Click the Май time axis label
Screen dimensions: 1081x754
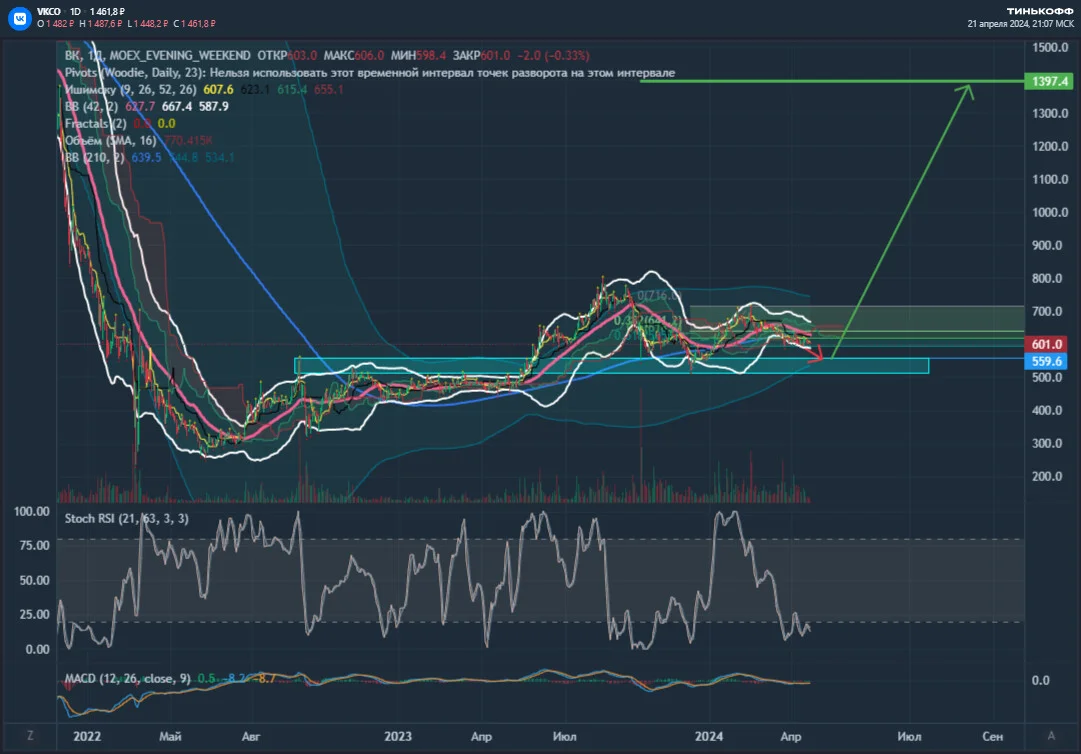coord(170,736)
